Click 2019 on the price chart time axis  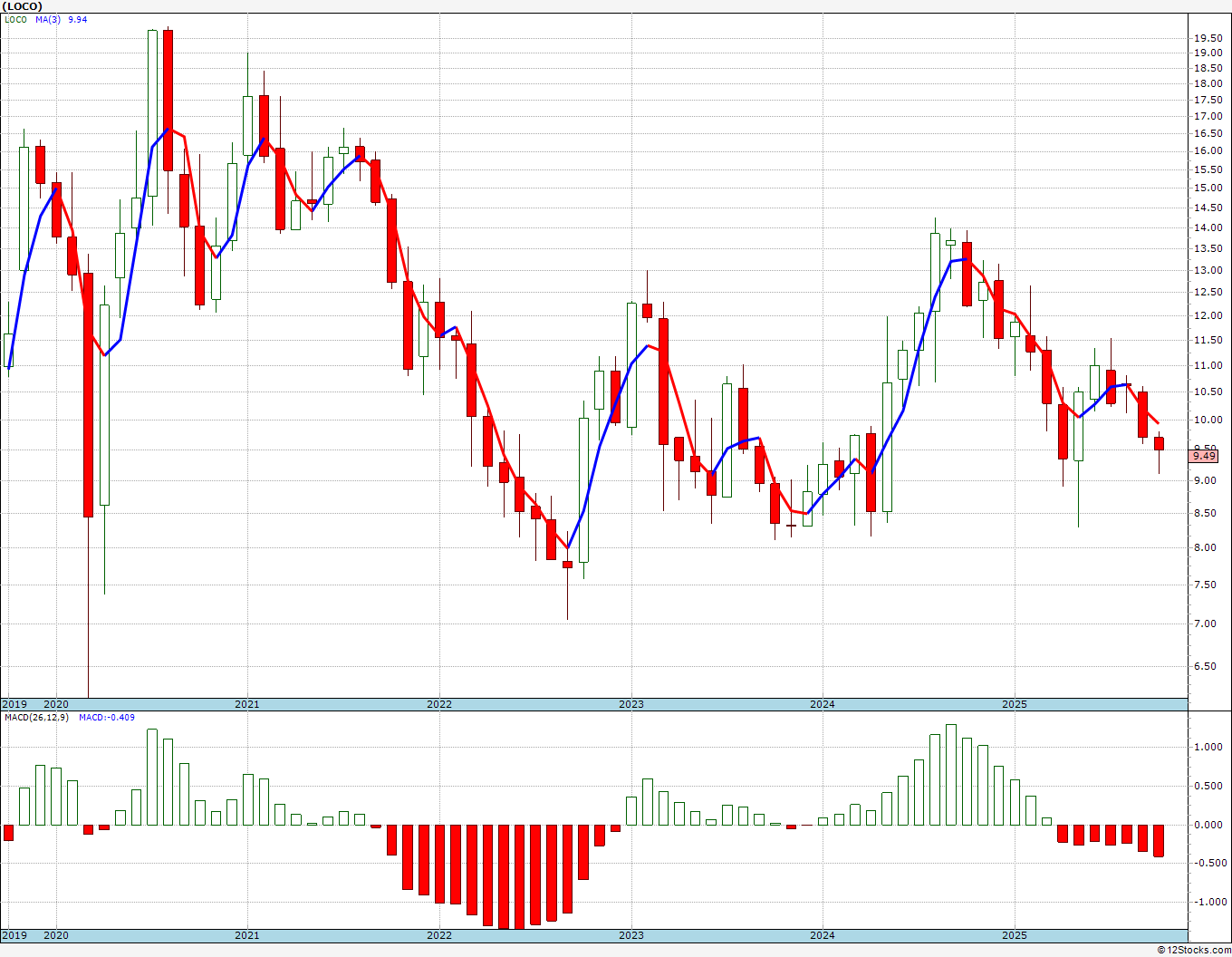click(14, 704)
